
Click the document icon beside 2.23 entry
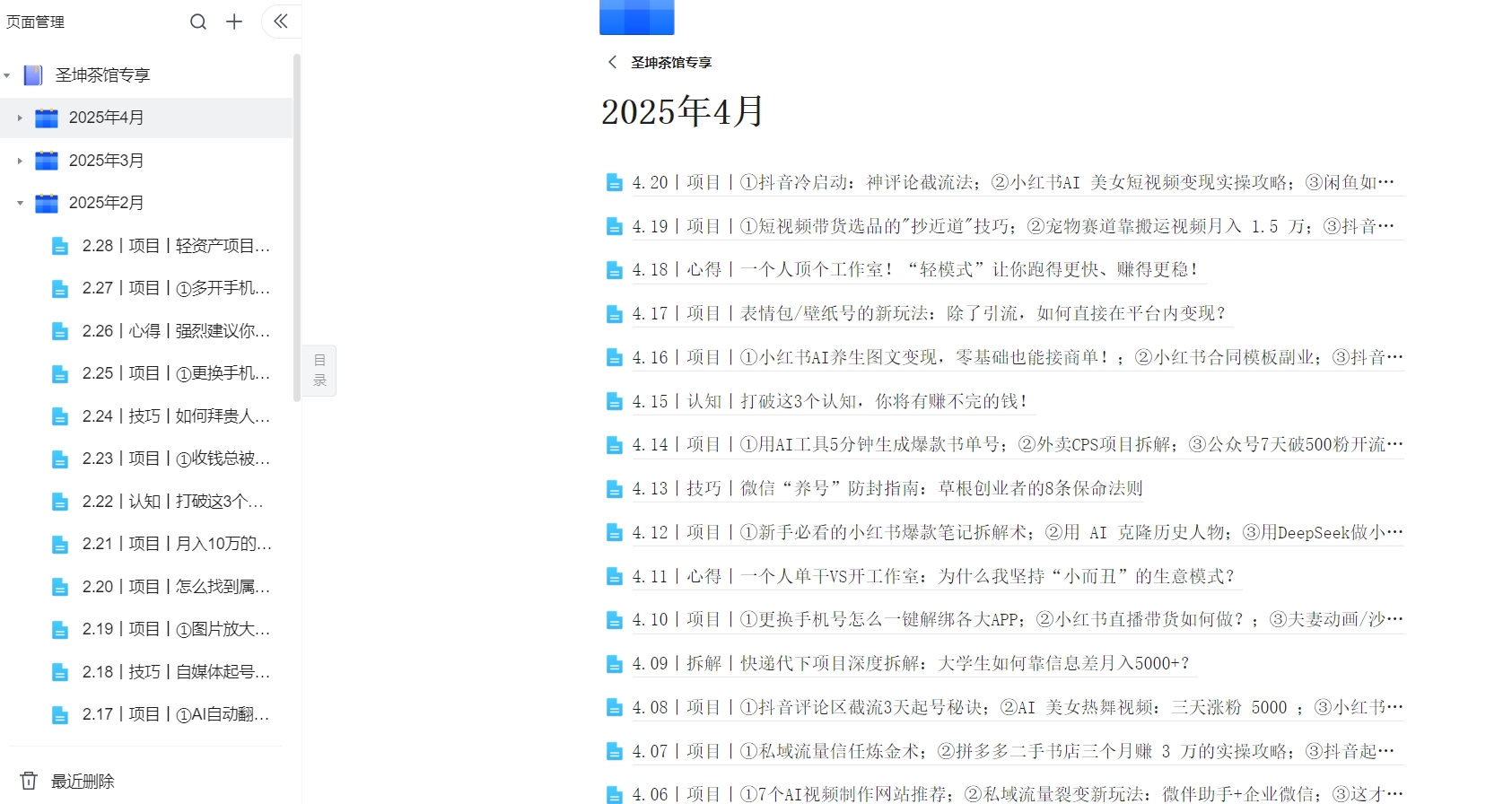pos(60,459)
